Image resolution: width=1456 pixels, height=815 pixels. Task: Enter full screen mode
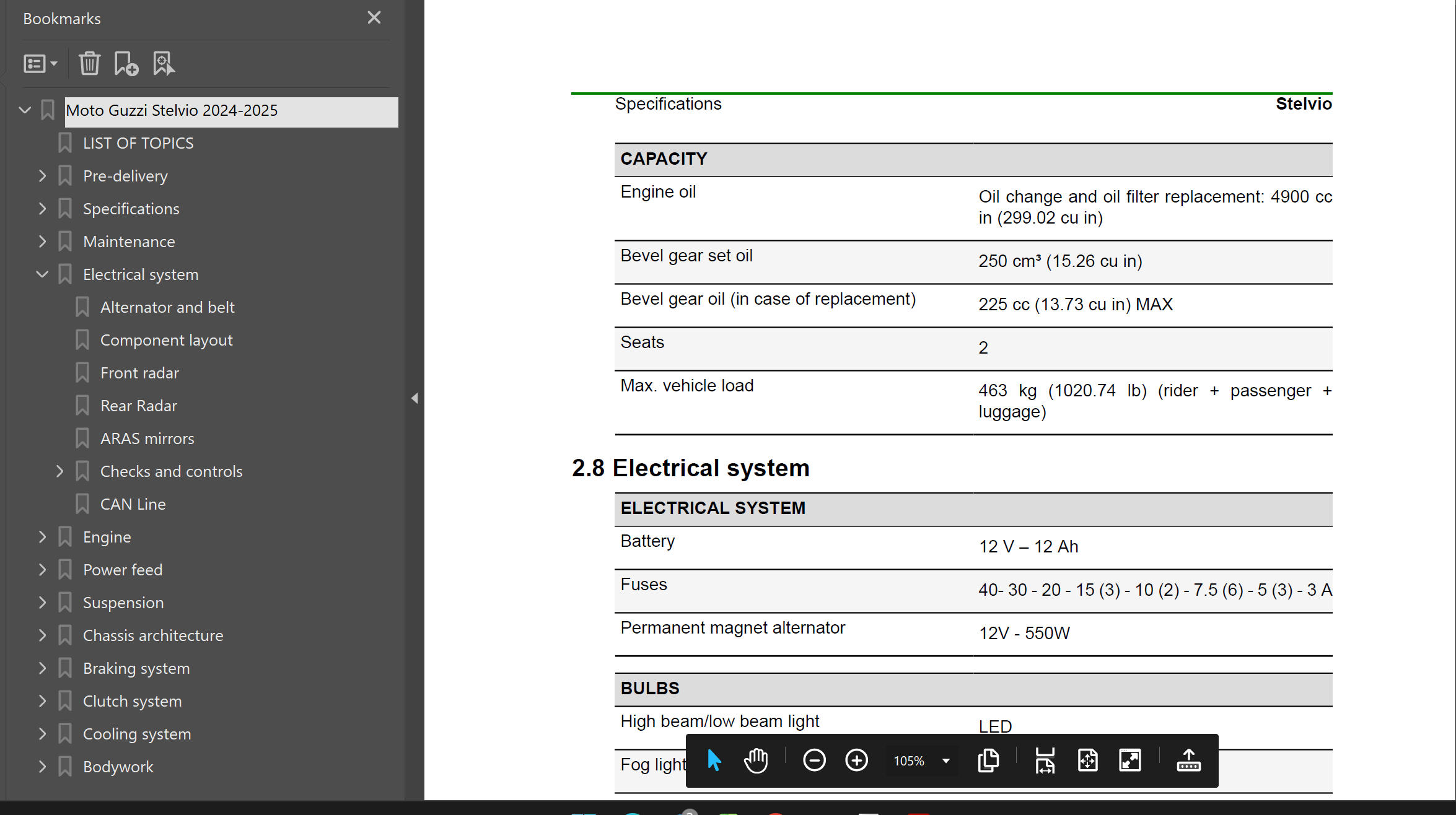coord(1130,761)
